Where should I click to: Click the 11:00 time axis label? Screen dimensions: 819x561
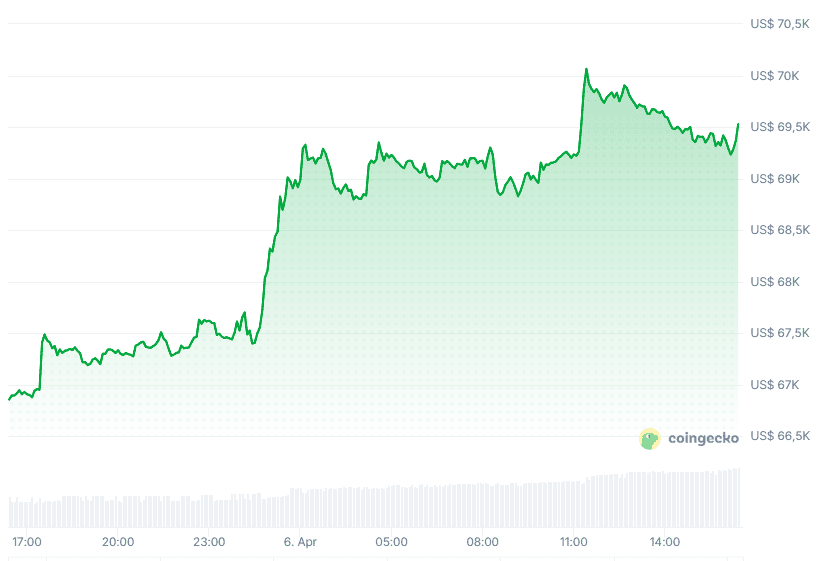(x=573, y=542)
